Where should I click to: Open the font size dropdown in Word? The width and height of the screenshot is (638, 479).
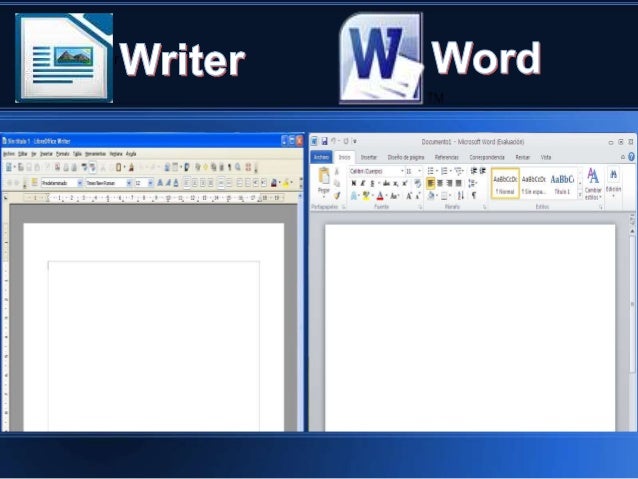click(420, 171)
